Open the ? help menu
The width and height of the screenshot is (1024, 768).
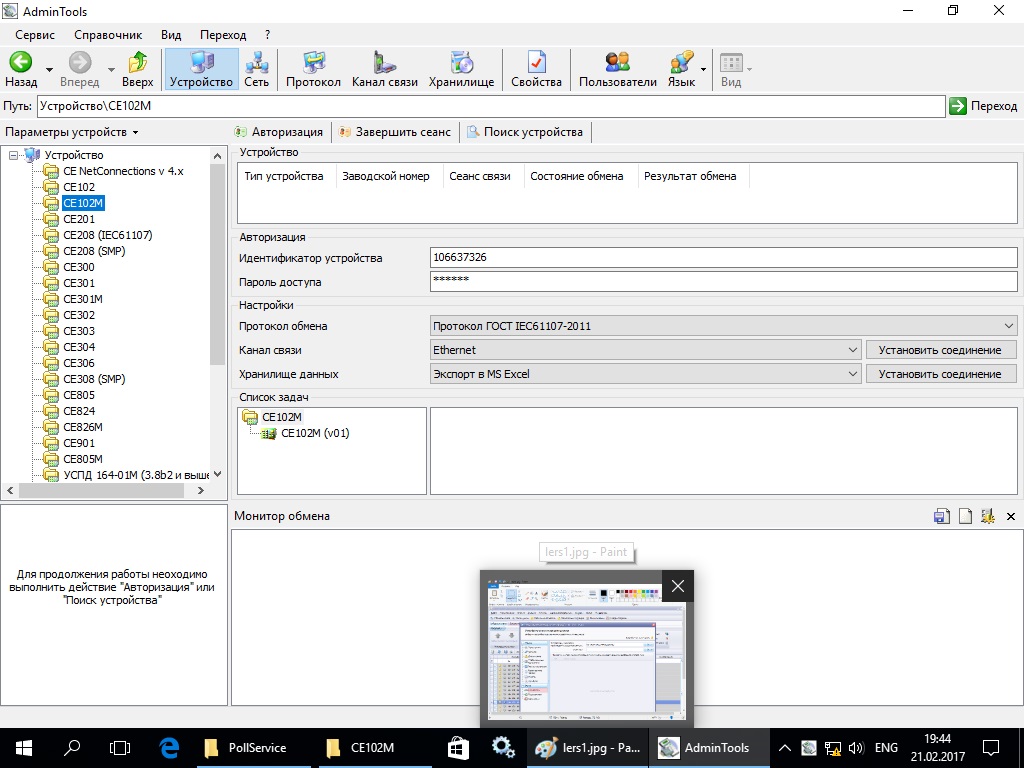[268, 35]
